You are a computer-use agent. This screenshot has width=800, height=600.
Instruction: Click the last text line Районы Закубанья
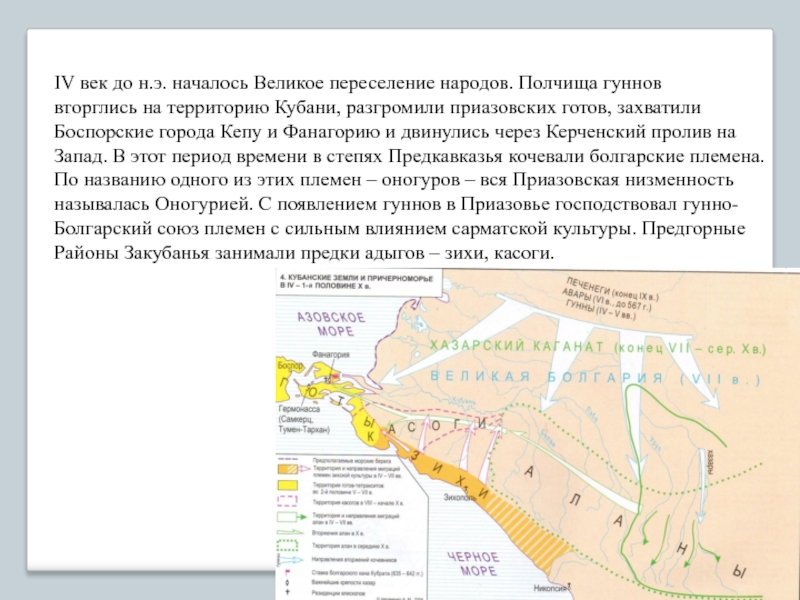tap(303, 254)
